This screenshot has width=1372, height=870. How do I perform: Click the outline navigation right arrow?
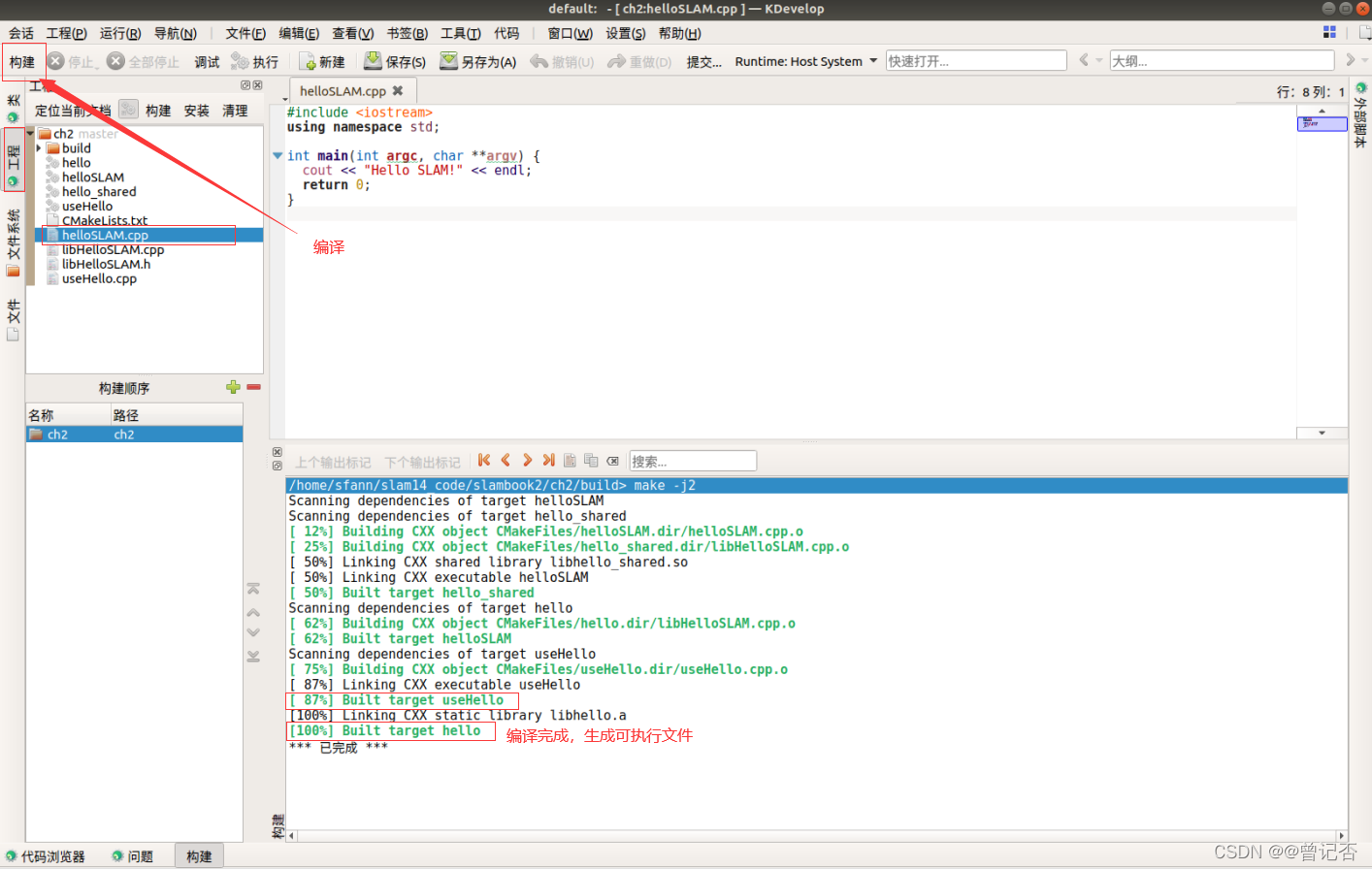(x=1351, y=60)
